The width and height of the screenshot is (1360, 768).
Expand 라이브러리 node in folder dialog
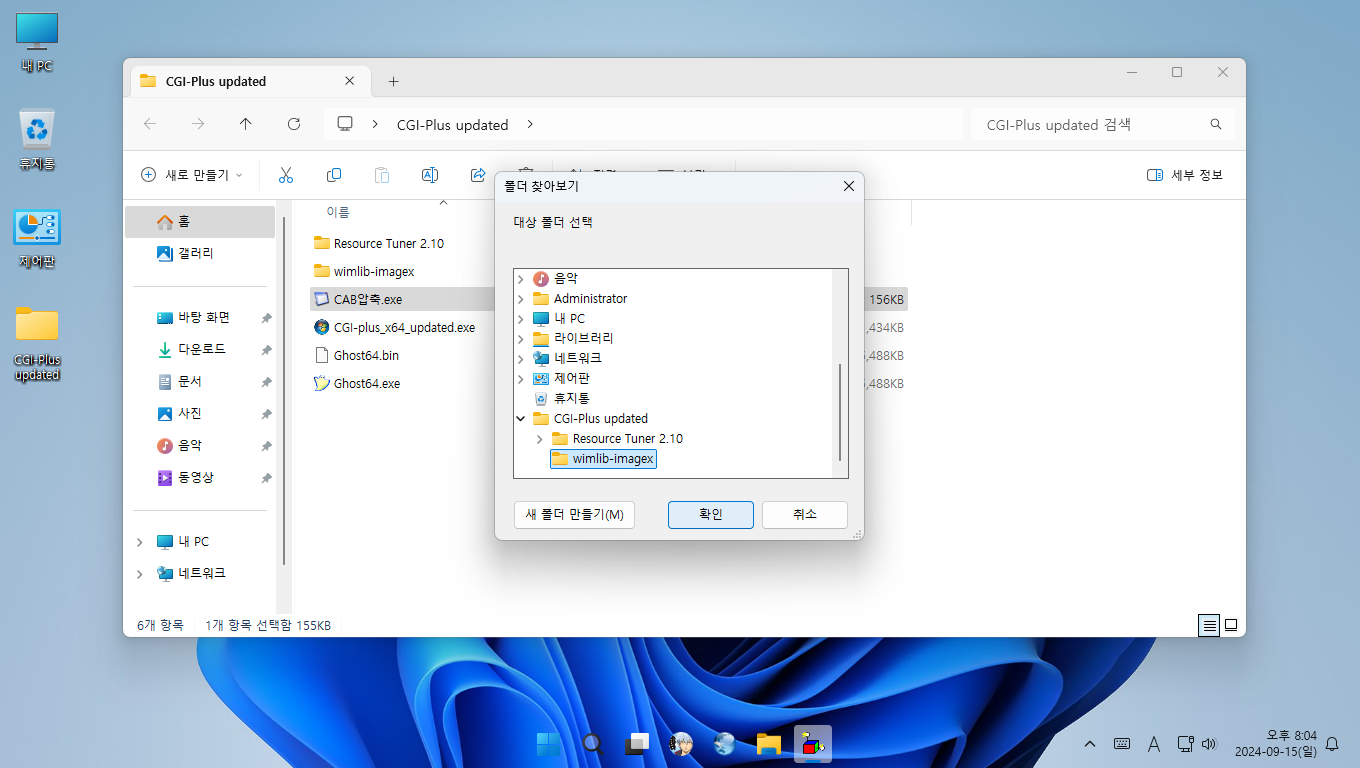521,339
